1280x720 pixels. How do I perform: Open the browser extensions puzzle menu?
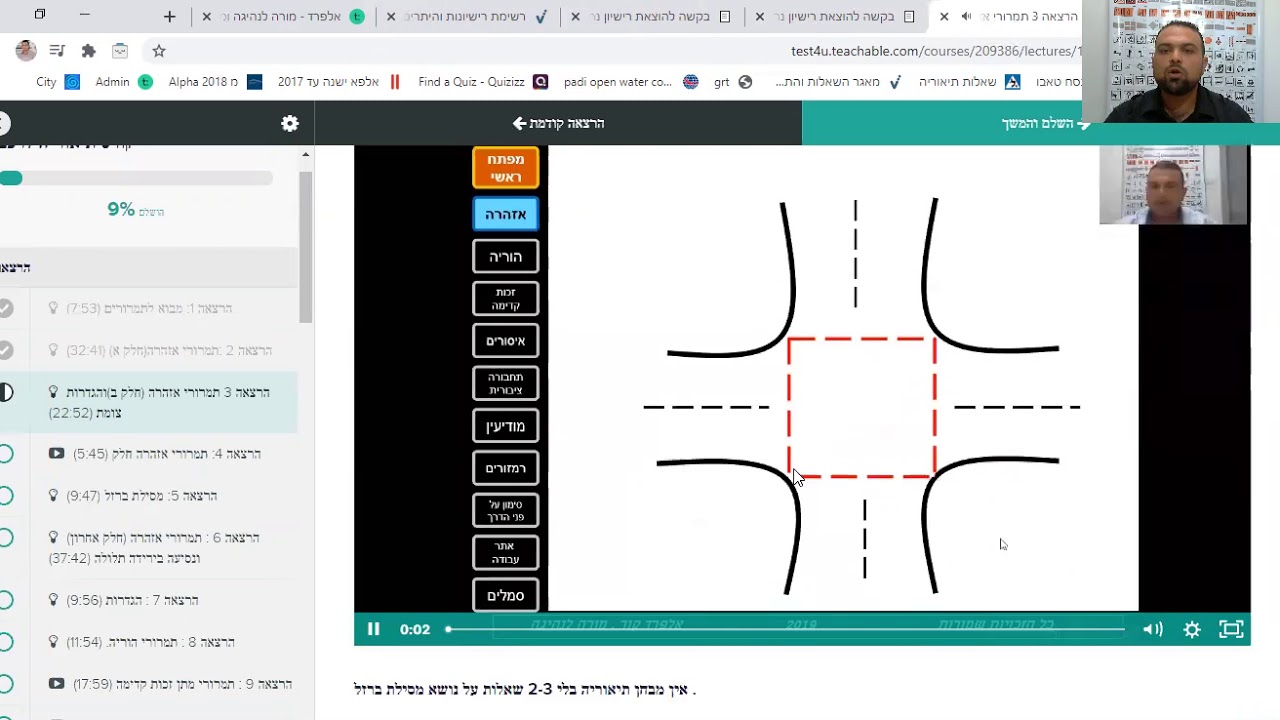click(x=89, y=51)
